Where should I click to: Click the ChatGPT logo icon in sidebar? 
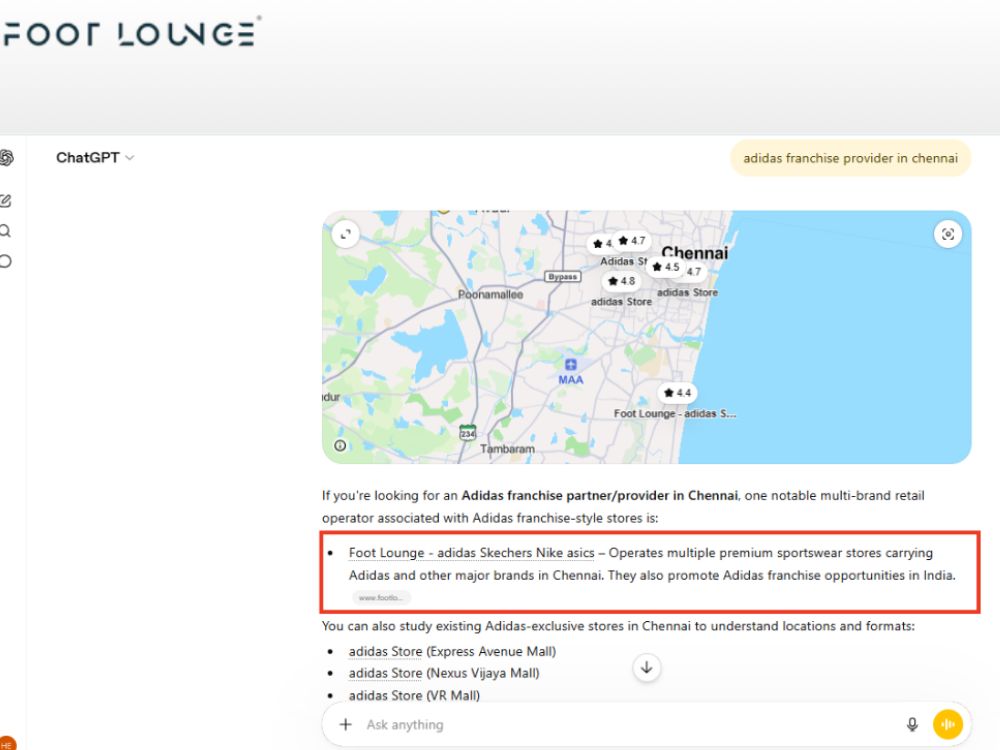tap(6, 158)
